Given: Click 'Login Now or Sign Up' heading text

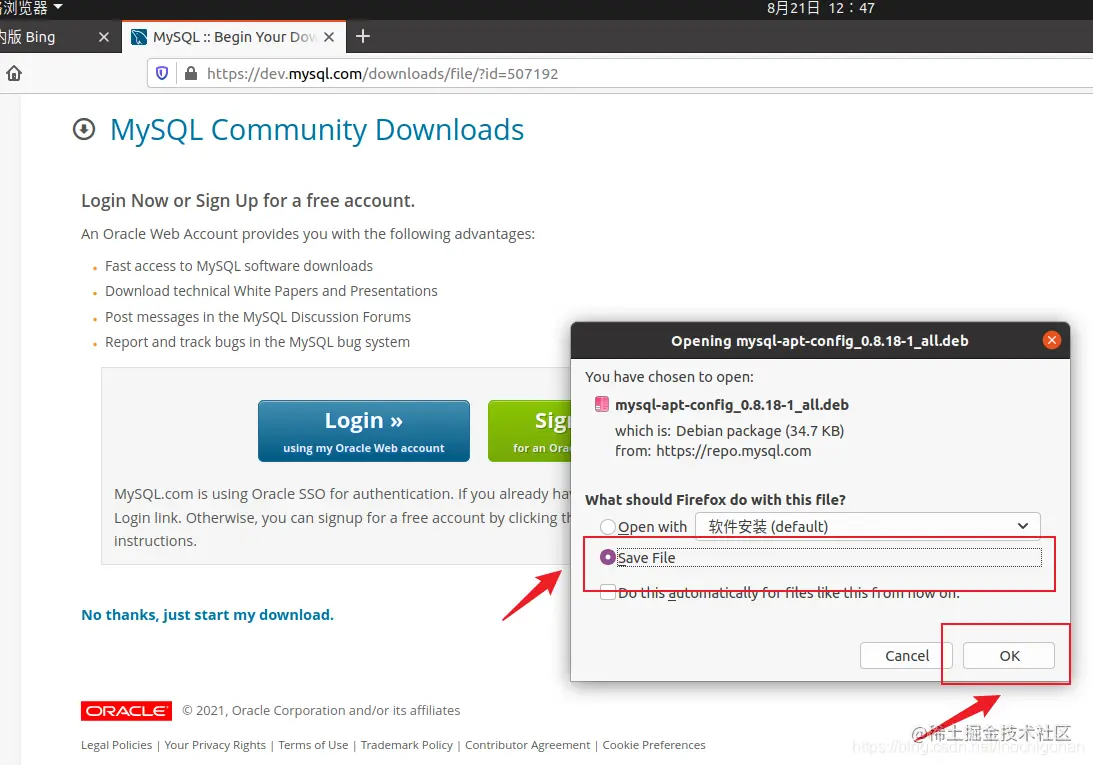Looking at the screenshot, I should [x=248, y=201].
